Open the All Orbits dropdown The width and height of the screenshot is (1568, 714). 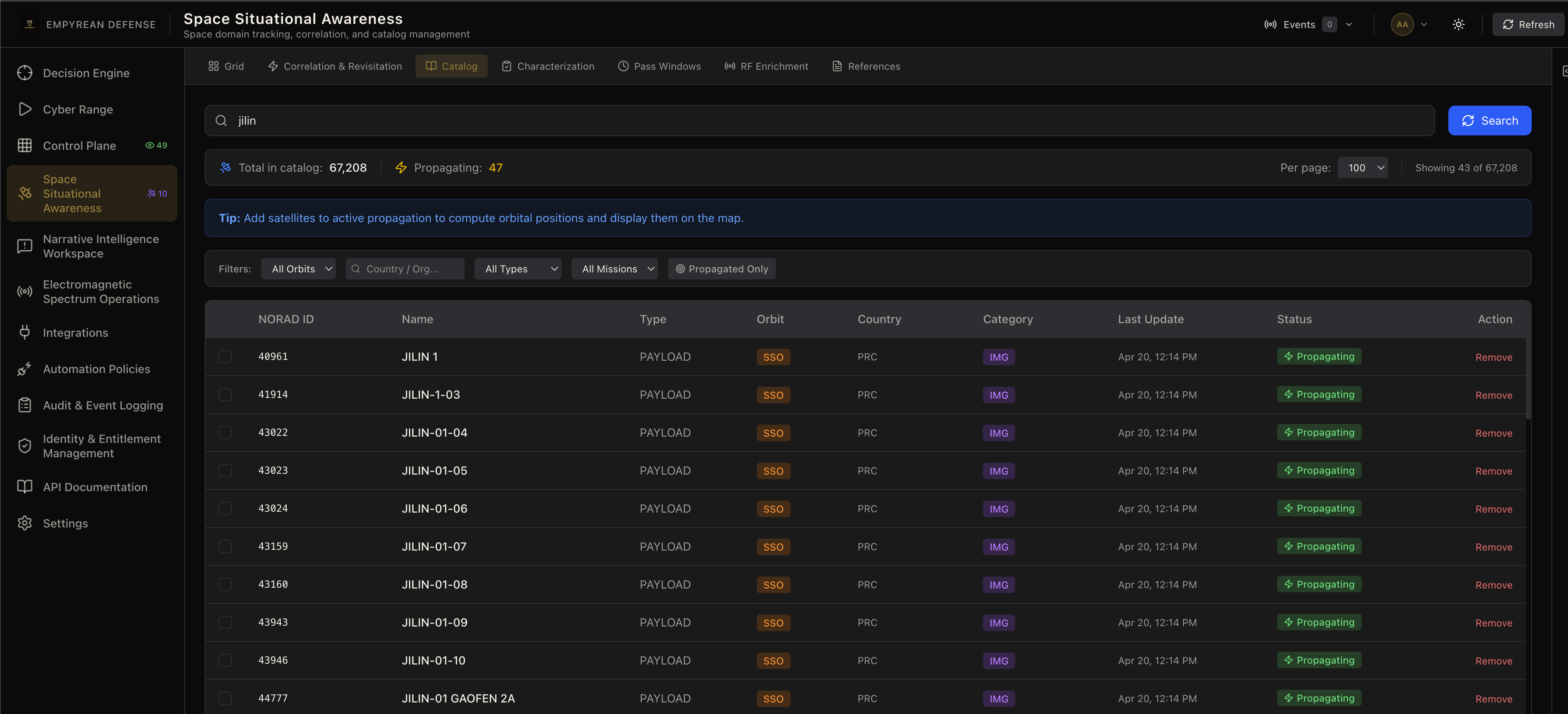tap(298, 269)
